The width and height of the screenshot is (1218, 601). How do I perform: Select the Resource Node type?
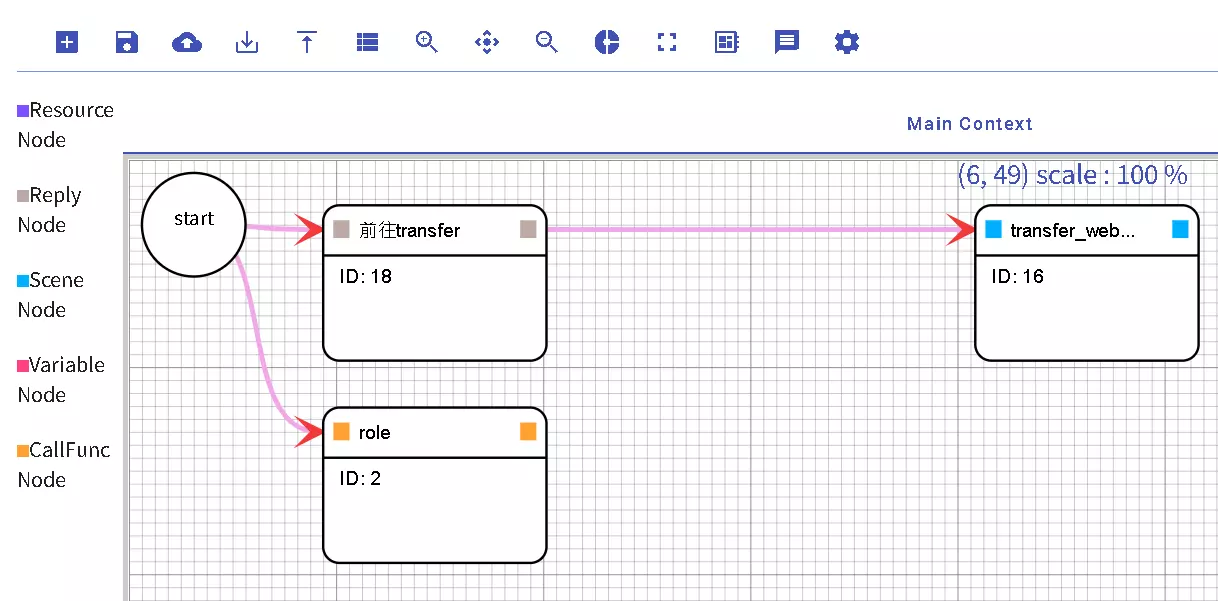(65, 124)
